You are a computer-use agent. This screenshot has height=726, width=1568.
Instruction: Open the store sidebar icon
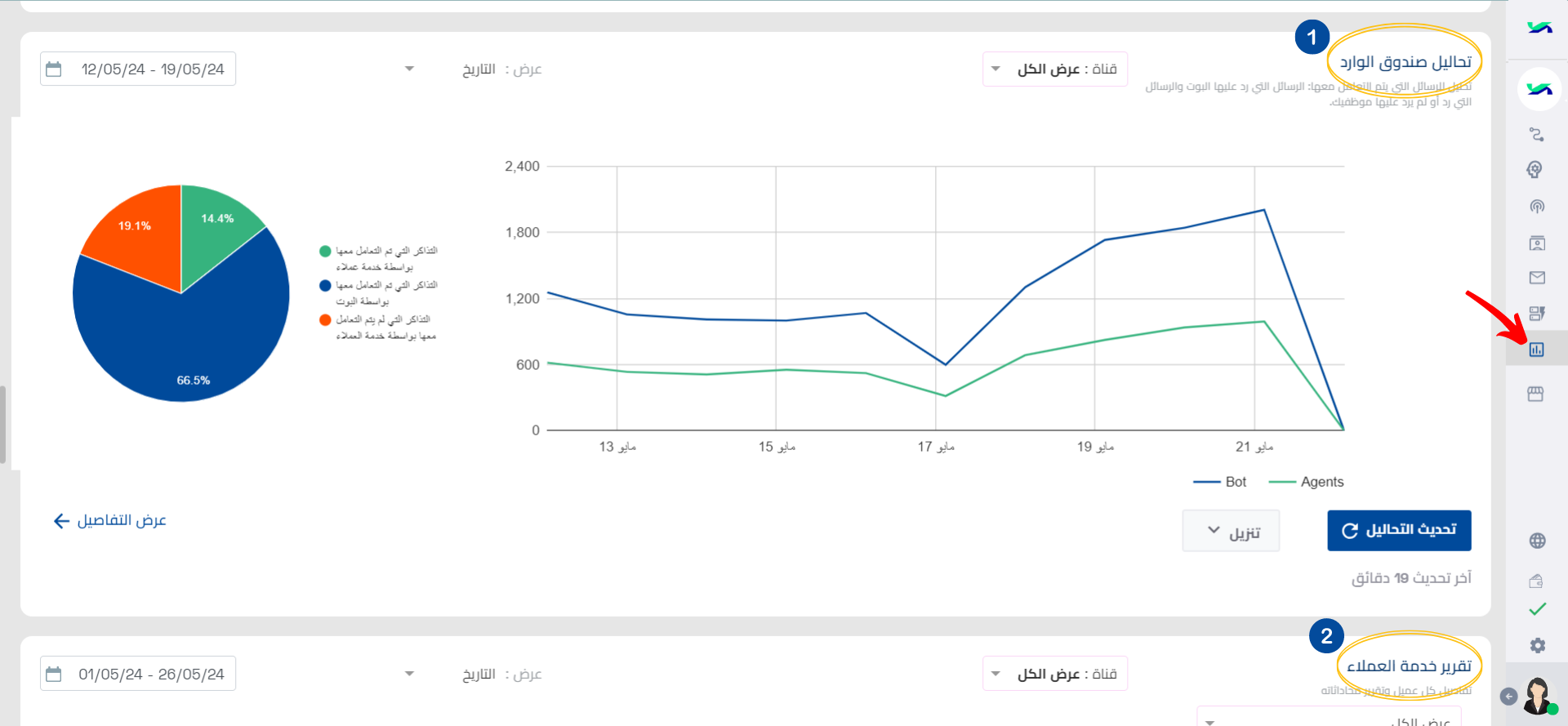click(1535, 394)
